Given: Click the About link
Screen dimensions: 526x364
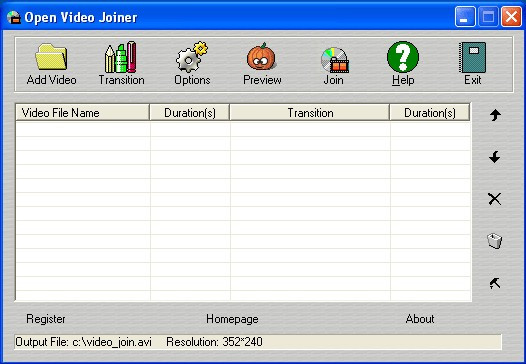Looking at the screenshot, I should (420, 319).
